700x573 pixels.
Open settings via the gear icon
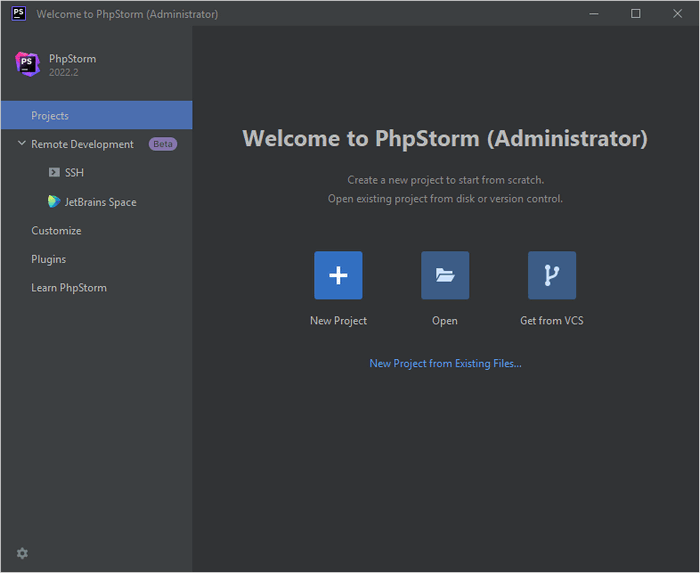click(22, 553)
